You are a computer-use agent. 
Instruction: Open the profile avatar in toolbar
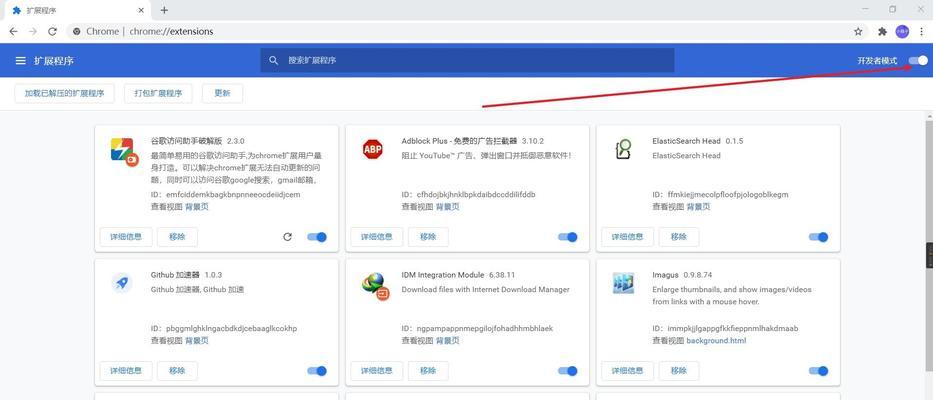pos(902,32)
